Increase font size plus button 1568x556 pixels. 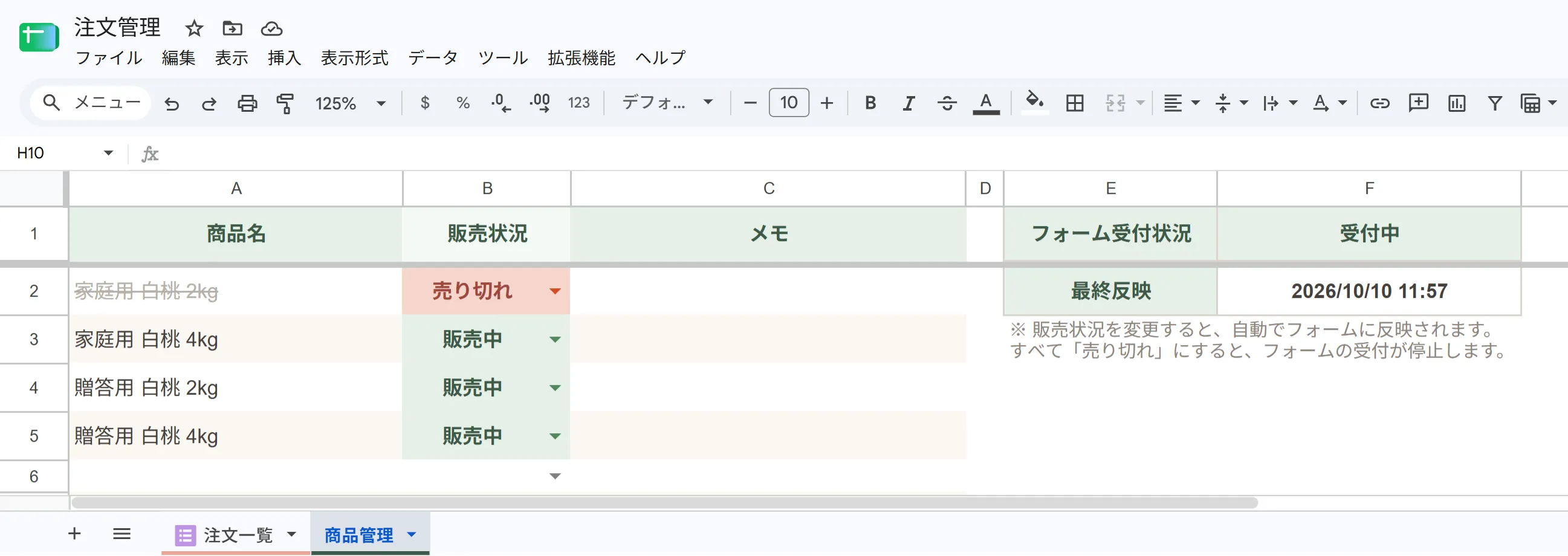coord(826,103)
